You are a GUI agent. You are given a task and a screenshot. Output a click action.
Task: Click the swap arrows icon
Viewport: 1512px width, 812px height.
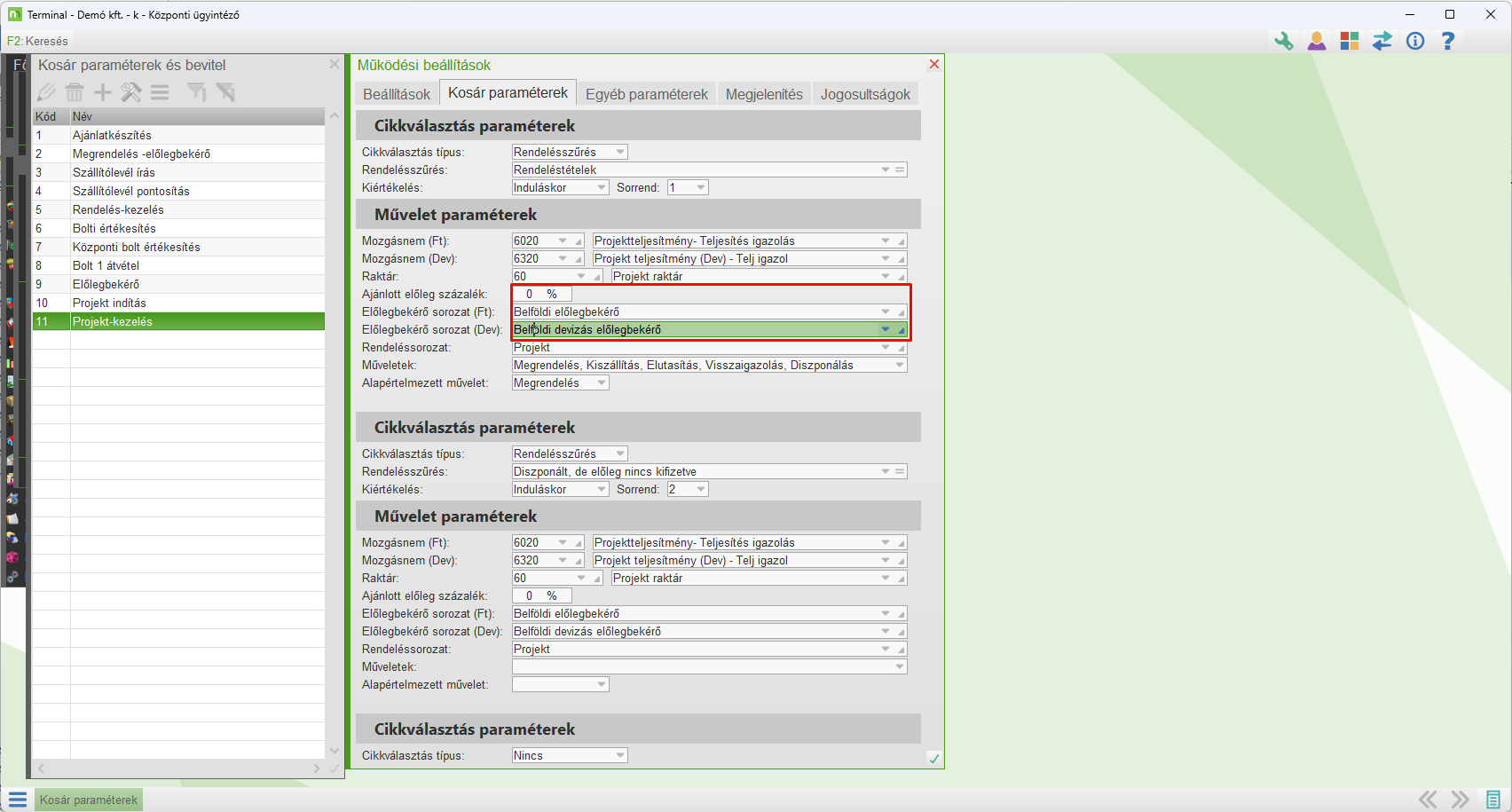point(1382,41)
